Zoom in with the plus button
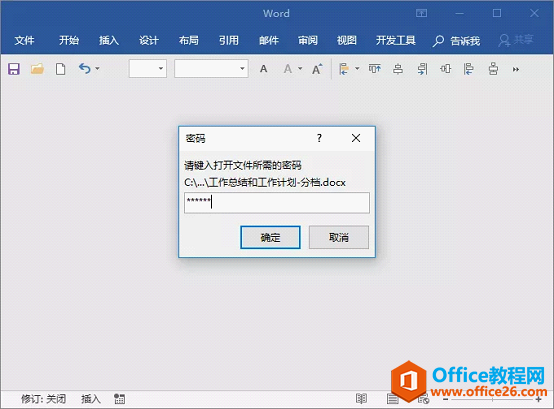The image size is (554, 409). [x=538, y=399]
